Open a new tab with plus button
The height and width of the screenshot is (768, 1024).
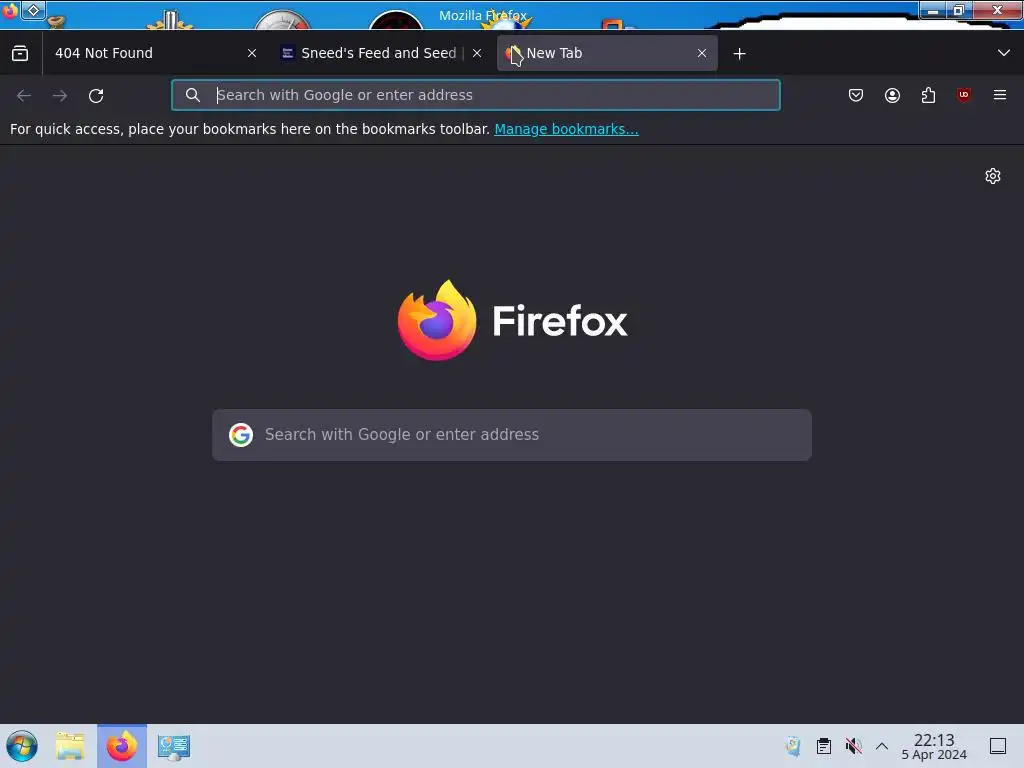[739, 54]
